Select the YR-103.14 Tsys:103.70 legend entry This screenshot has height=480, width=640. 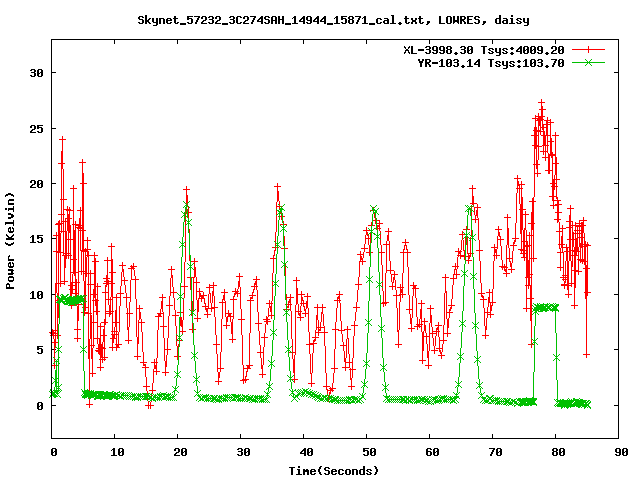point(490,63)
